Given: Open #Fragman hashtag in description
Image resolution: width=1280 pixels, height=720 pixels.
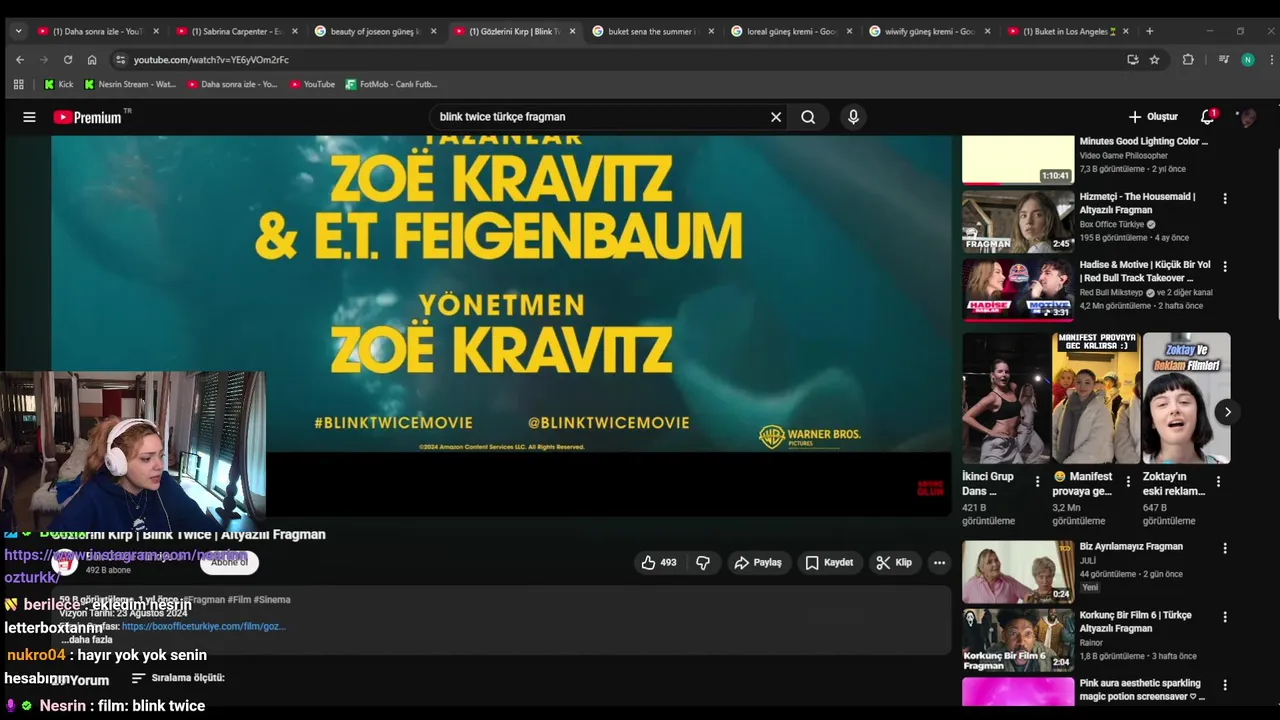Looking at the screenshot, I should pyautogui.click(x=204, y=600).
